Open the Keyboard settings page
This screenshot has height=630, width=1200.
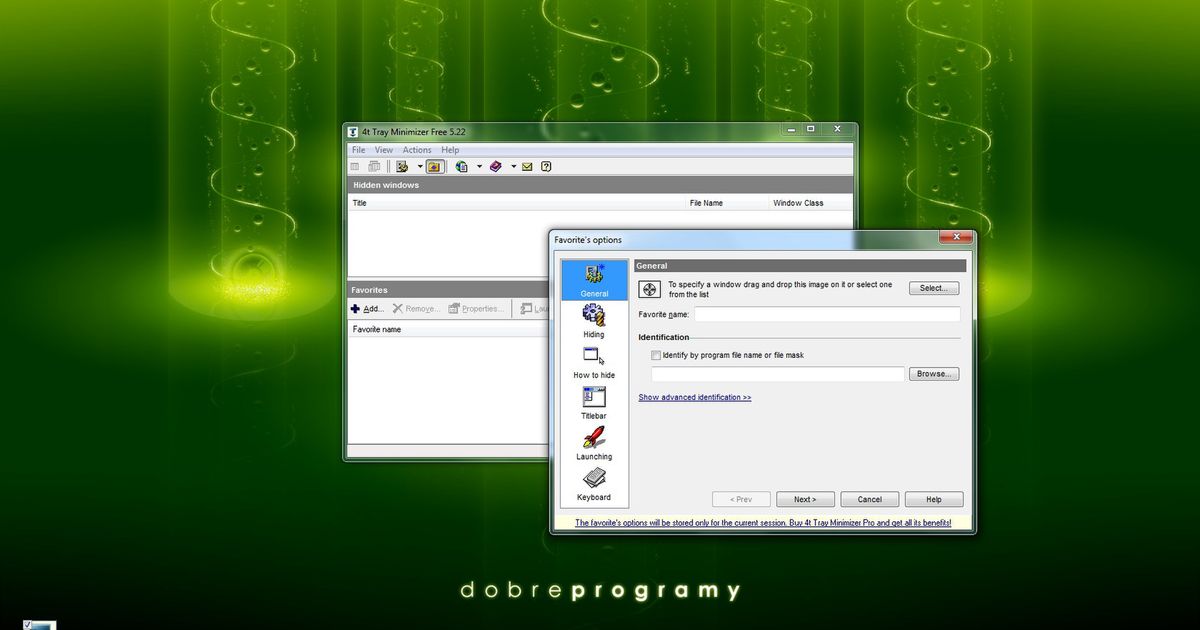click(594, 483)
